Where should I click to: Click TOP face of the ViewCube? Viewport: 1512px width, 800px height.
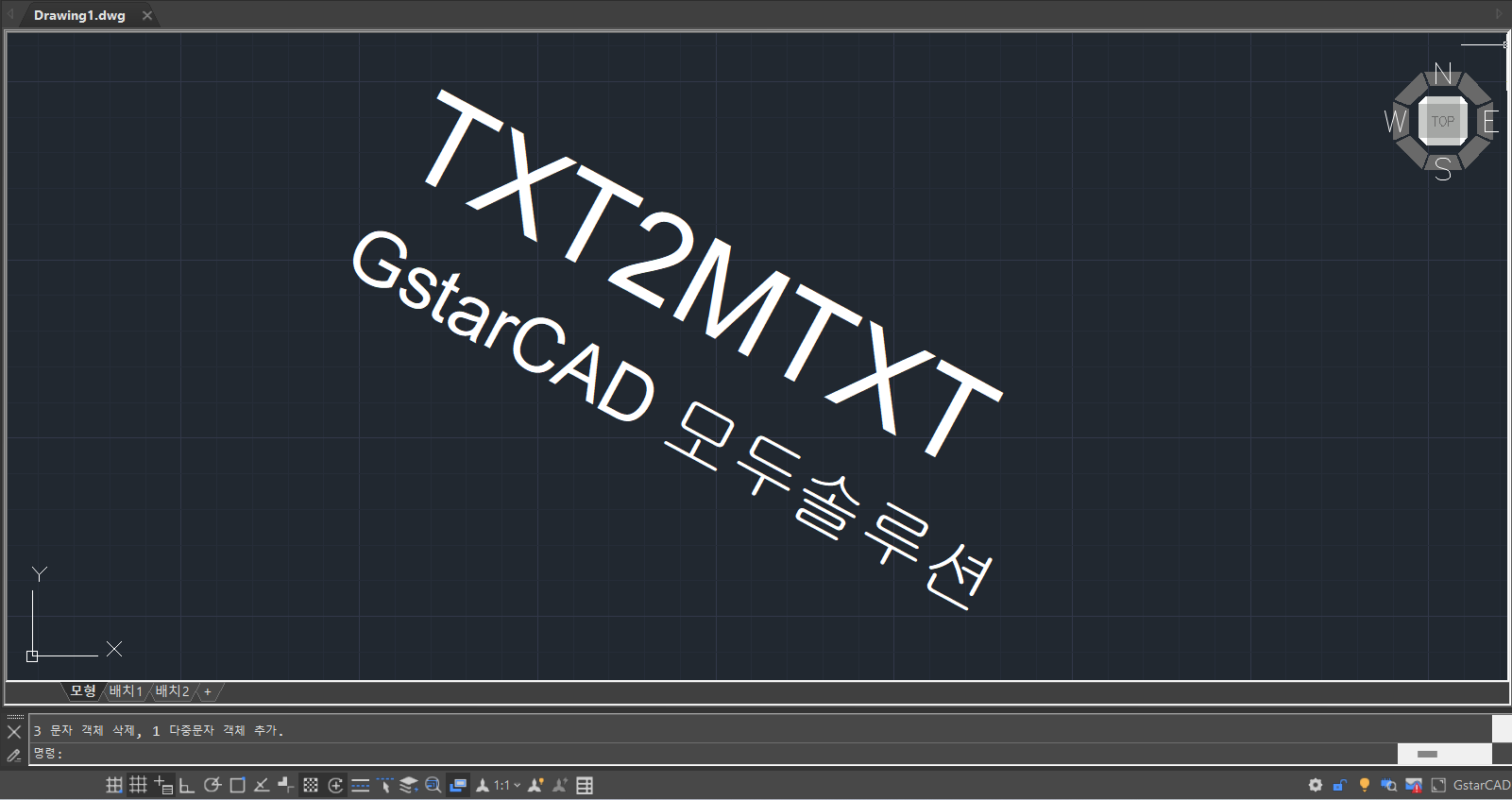coord(1442,121)
